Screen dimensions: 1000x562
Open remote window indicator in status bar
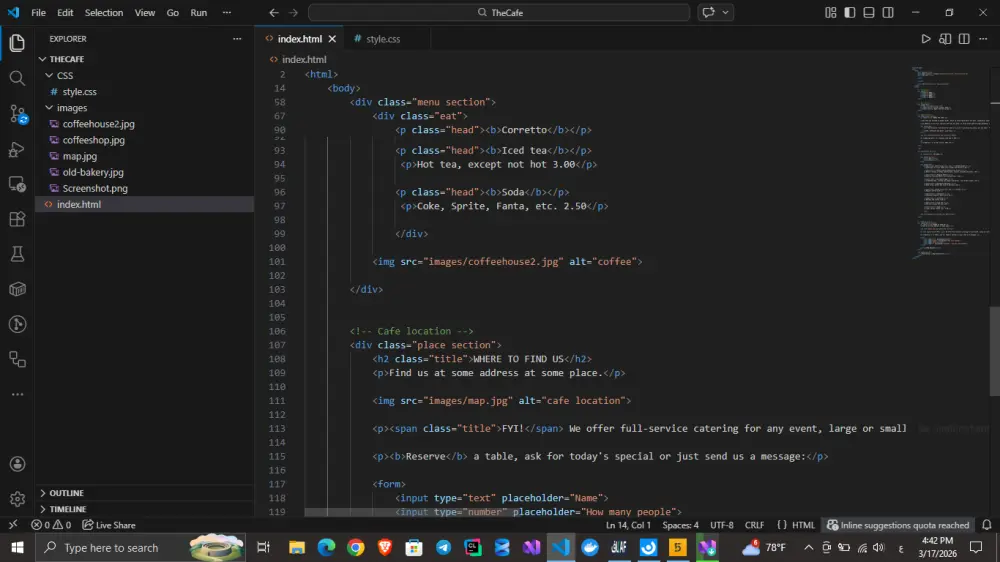(x=13, y=525)
